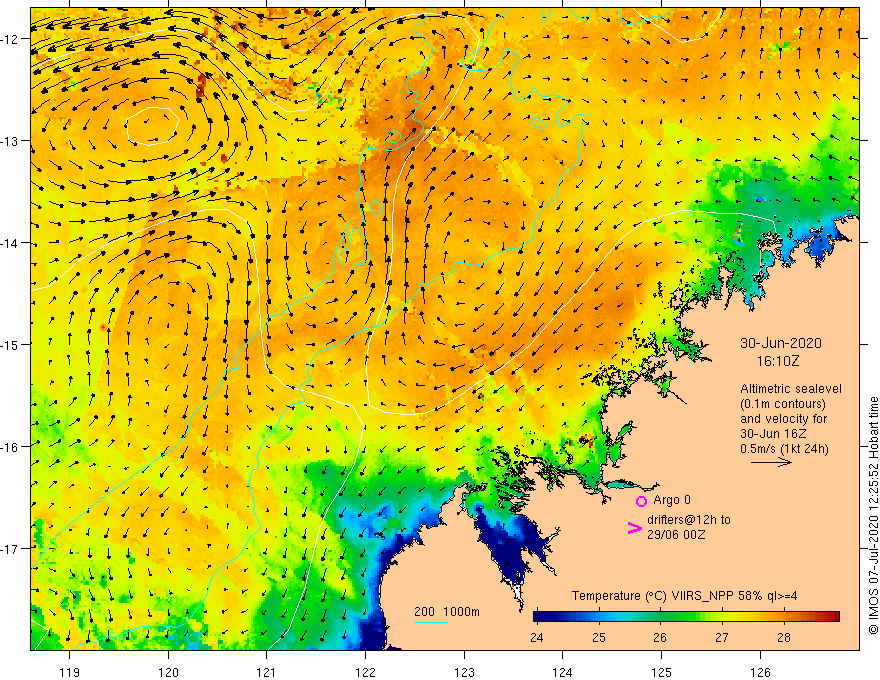Click the longitude axis label 125

(x=661, y=672)
